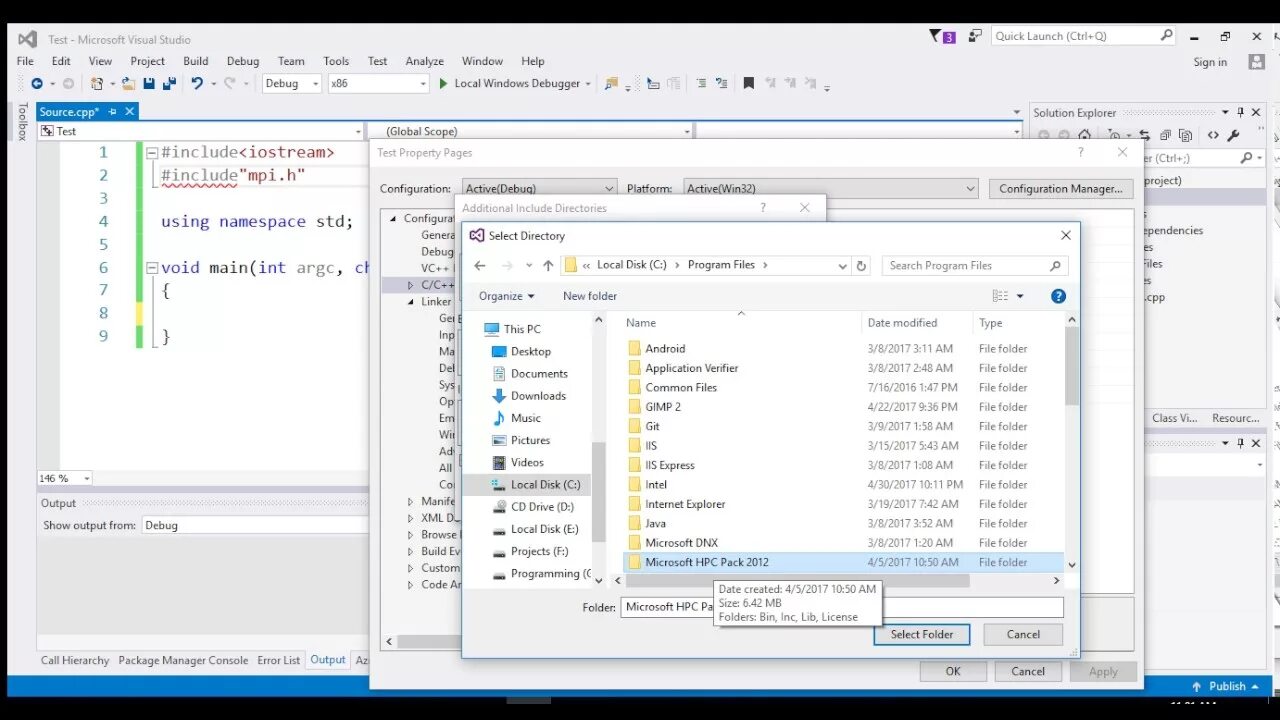Click New folder in Select Directory
The height and width of the screenshot is (720, 1280).
pyautogui.click(x=590, y=296)
